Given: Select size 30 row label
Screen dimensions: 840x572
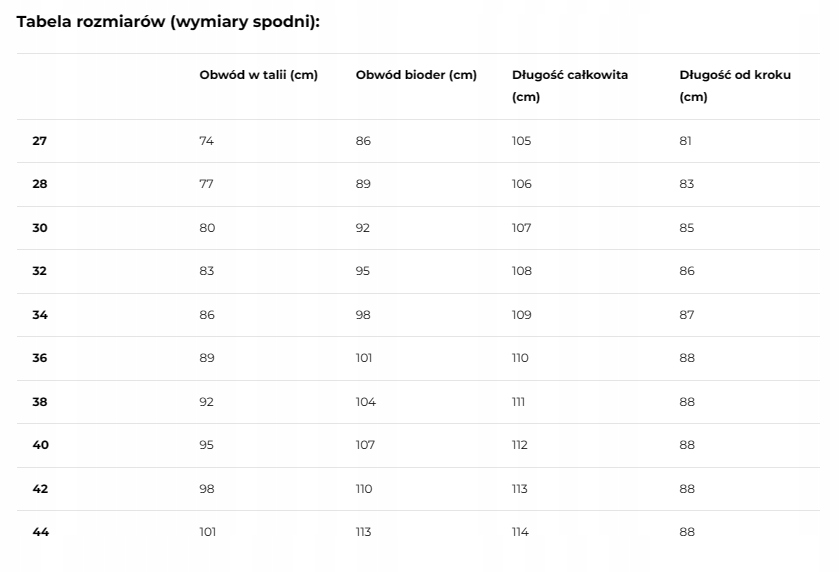Looking at the screenshot, I should pyautogui.click(x=40, y=228).
